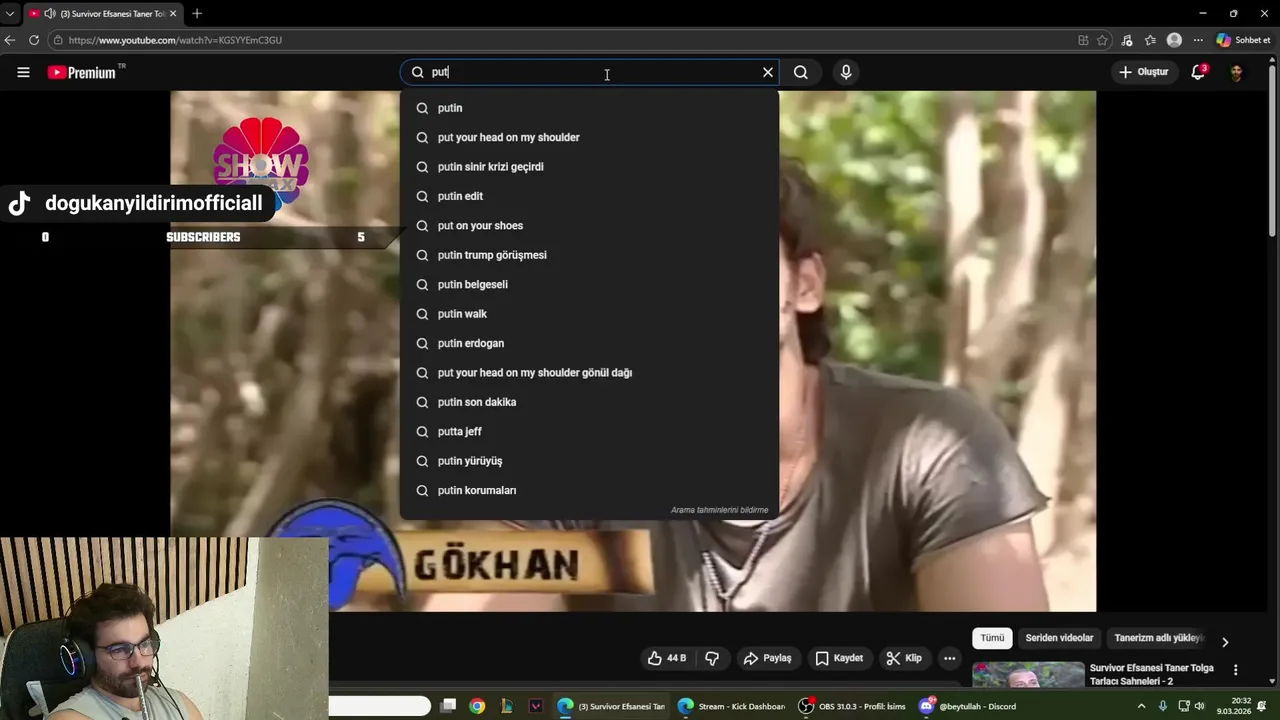Viewport: 1280px width, 720px height.
Task: Open Chrome from the taskbar
Action: pos(477,706)
